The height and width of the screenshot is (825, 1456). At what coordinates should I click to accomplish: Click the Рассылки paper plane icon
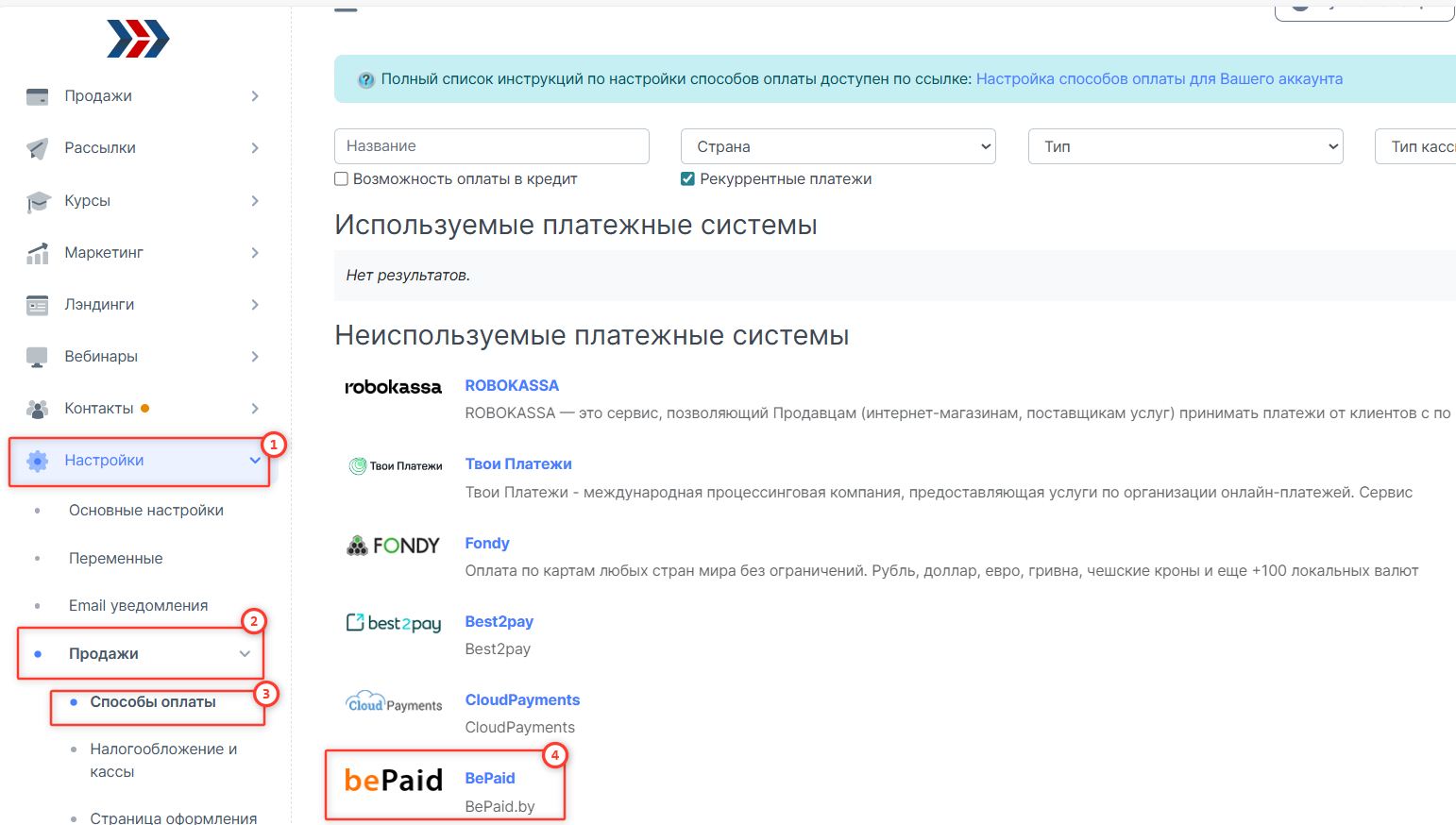(x=37, y=148)
